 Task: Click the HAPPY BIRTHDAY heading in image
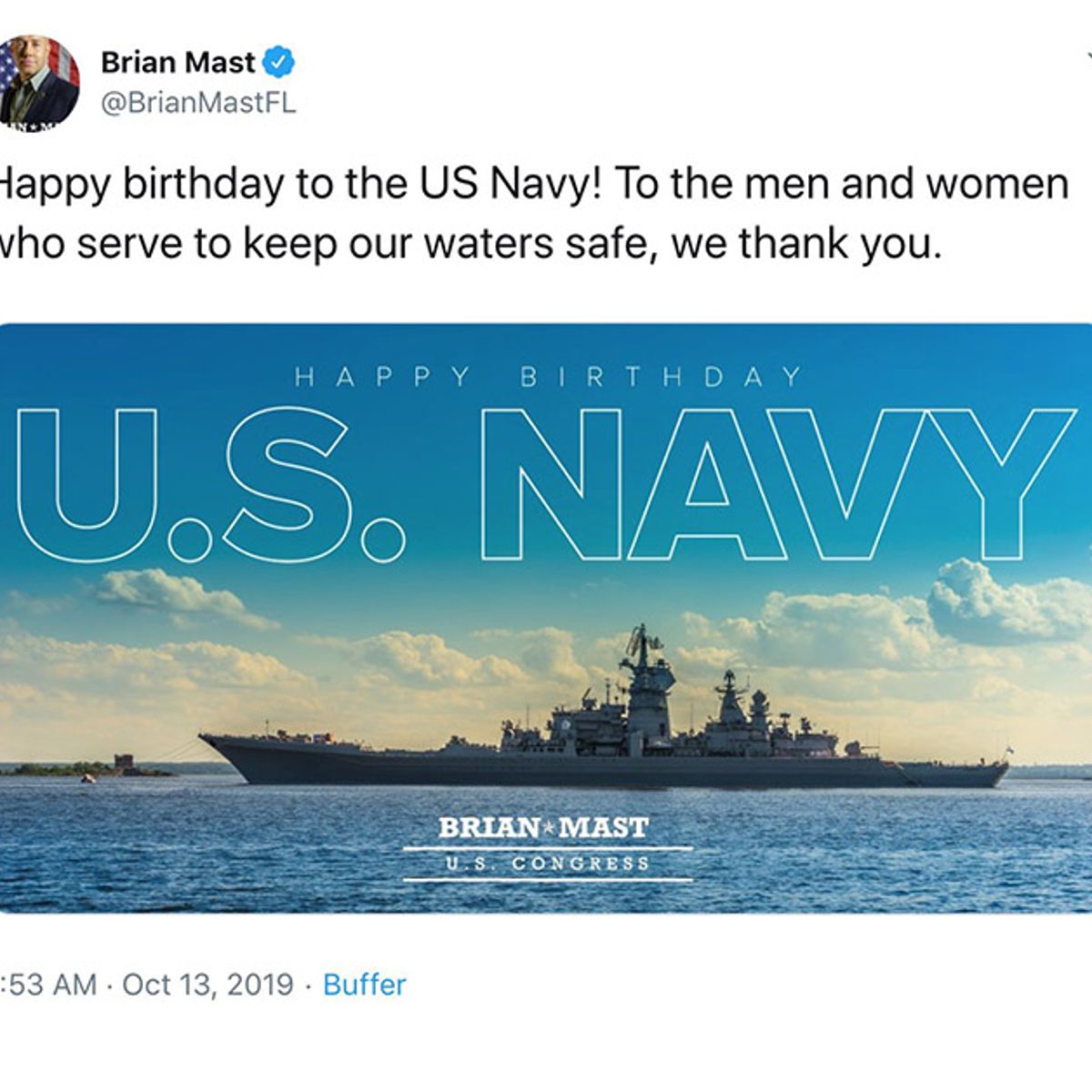point(549,377)
